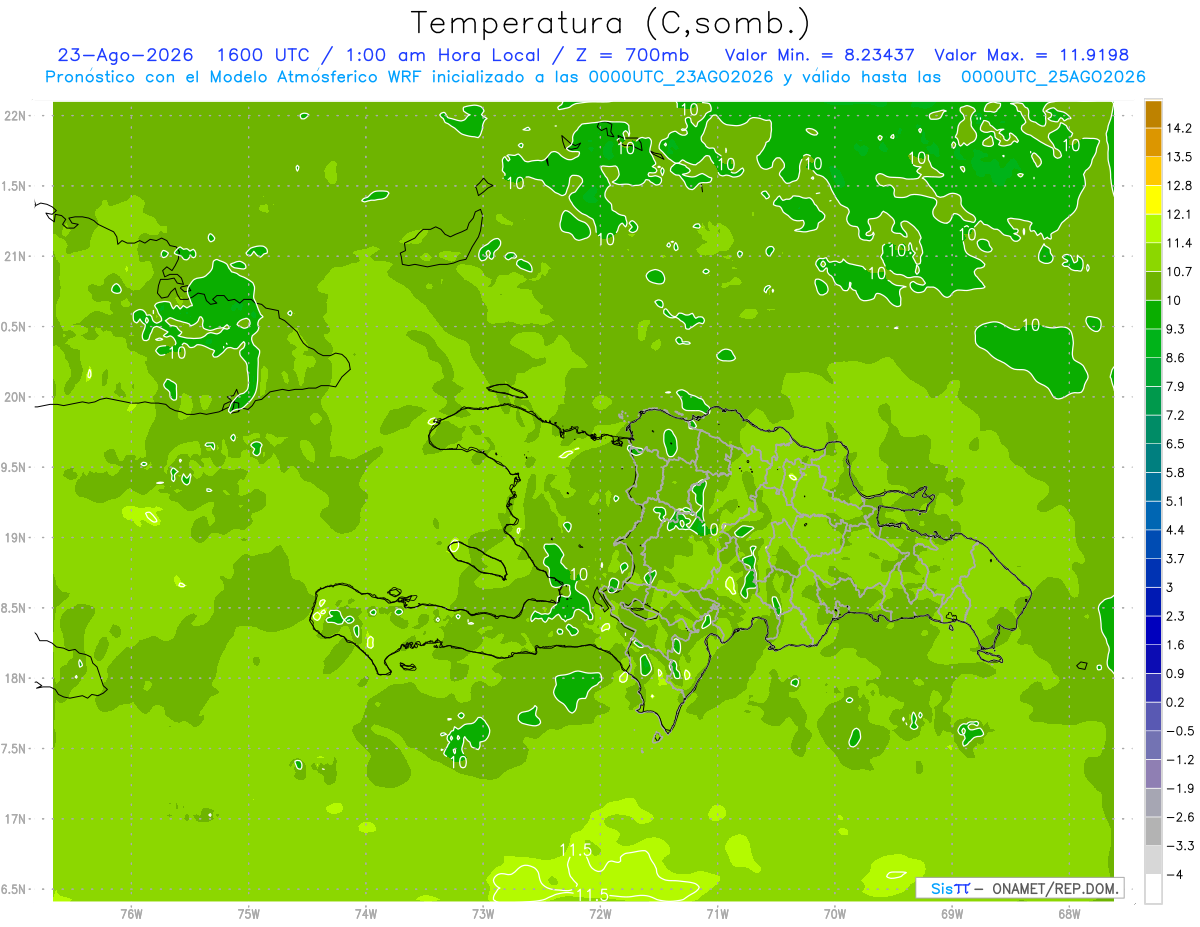
Task: Select the "14.2" color scale label
Action: [x=1180, y=128]
